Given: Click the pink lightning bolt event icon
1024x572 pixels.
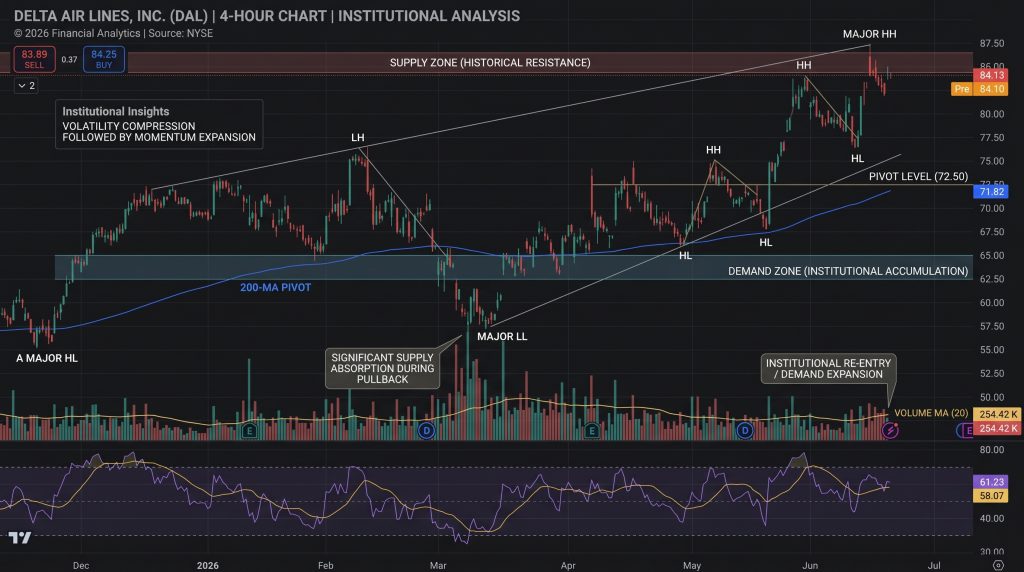Looking at the screenshot, I should click(x=889, y=430).
